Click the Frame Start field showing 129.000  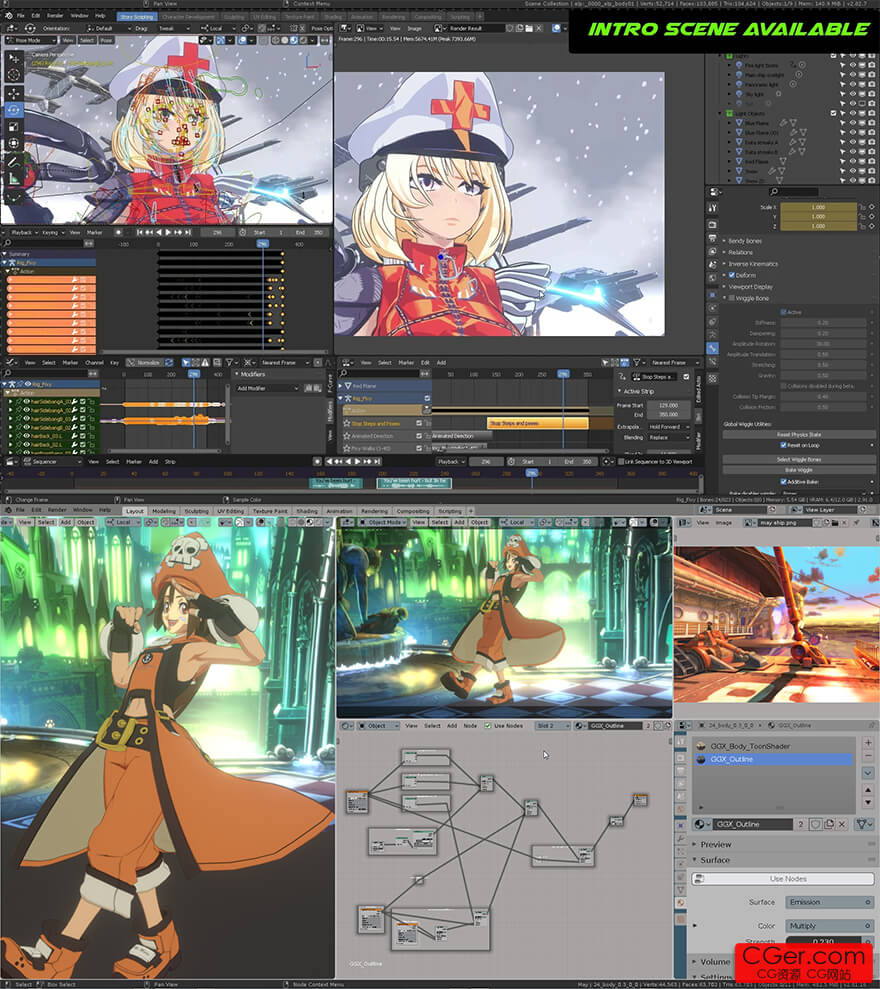pyautogui.click(x=668, y=406)
